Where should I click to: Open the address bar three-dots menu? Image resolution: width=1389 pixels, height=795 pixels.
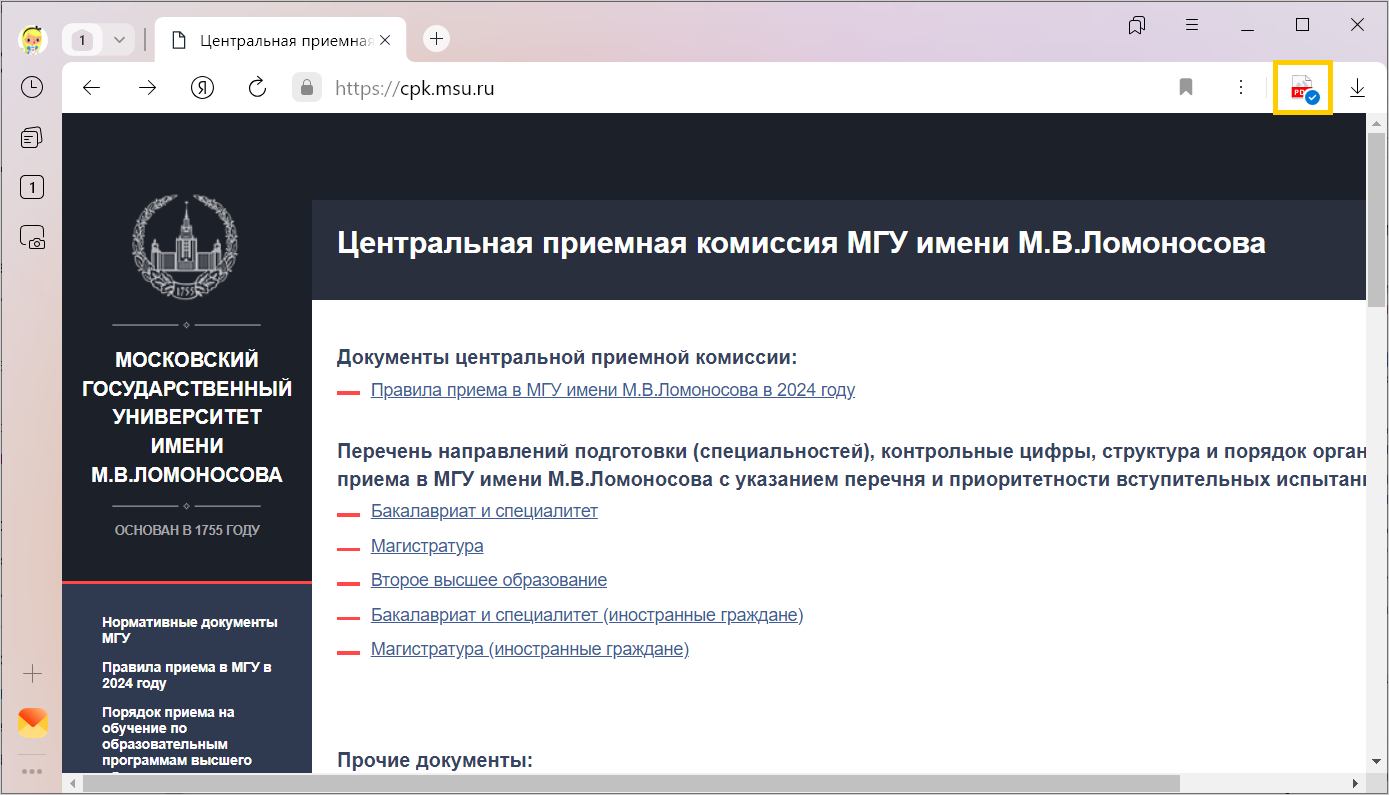(1240, 88)
